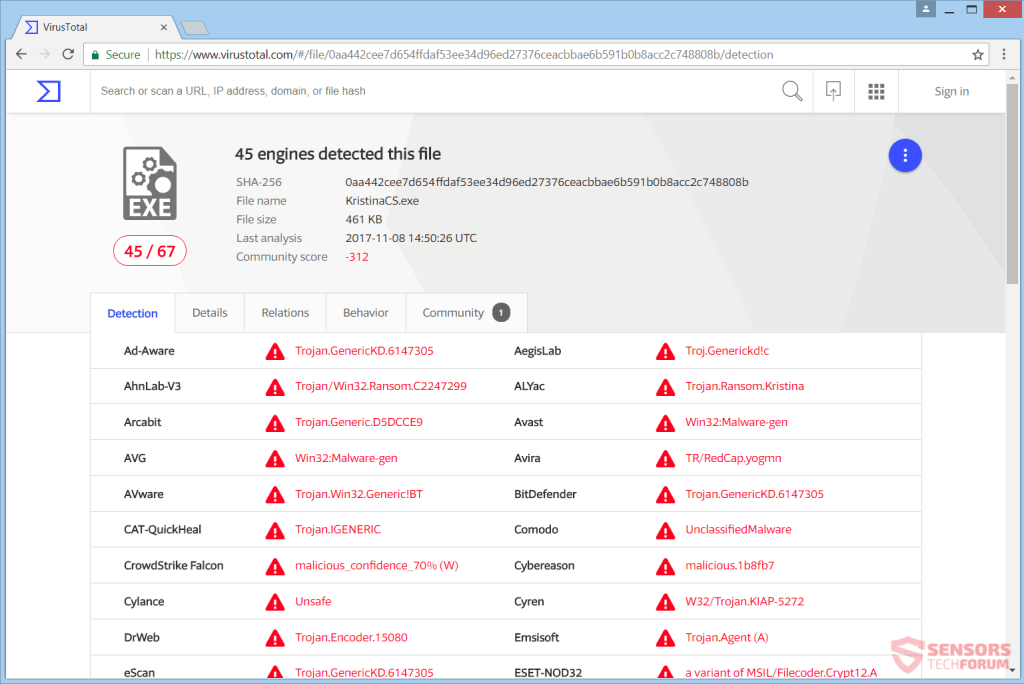Click the EXE file type icon
The height and width of the screenshot is (684, 1024).
(x=150, y=184)
